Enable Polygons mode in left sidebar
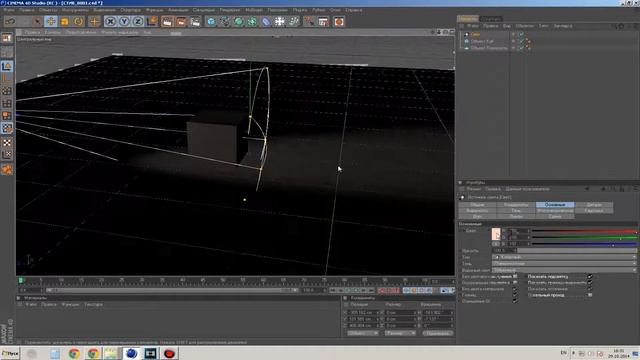The width and height of the screenshot is (640, 360). coord(7,116)
